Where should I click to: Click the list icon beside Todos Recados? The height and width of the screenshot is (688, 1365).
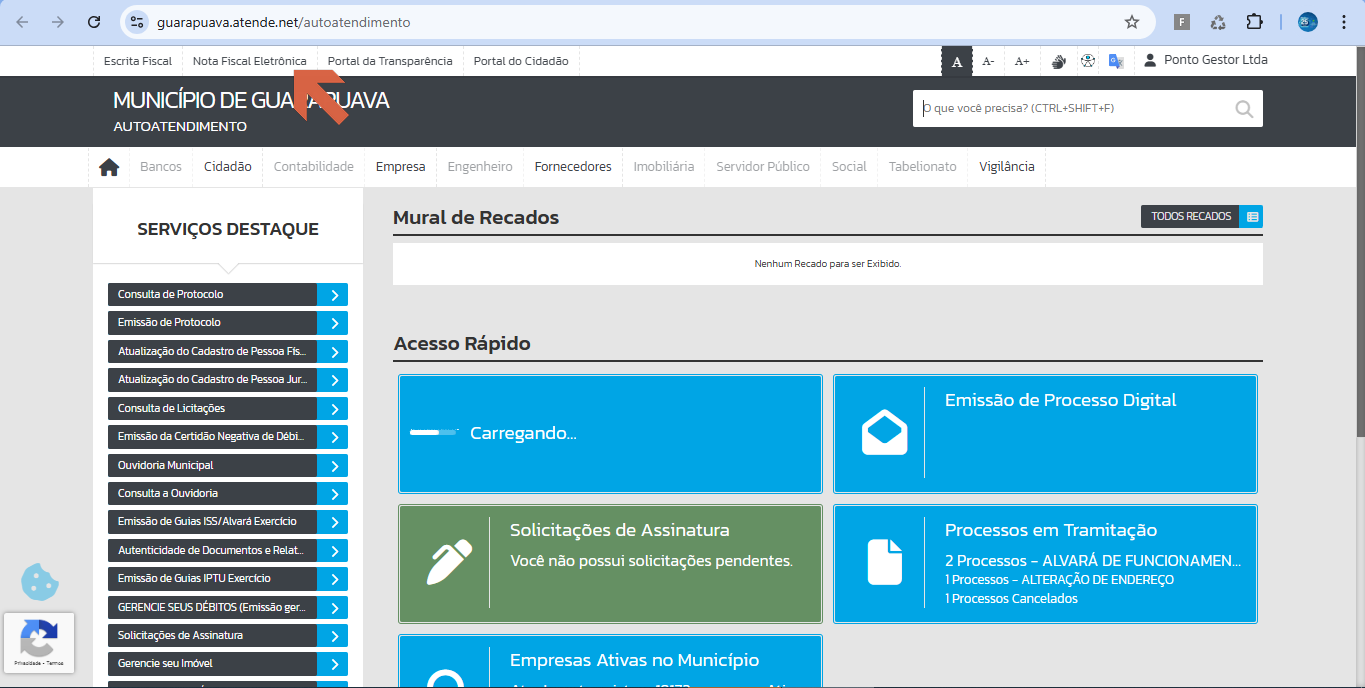click(1251, 216)
